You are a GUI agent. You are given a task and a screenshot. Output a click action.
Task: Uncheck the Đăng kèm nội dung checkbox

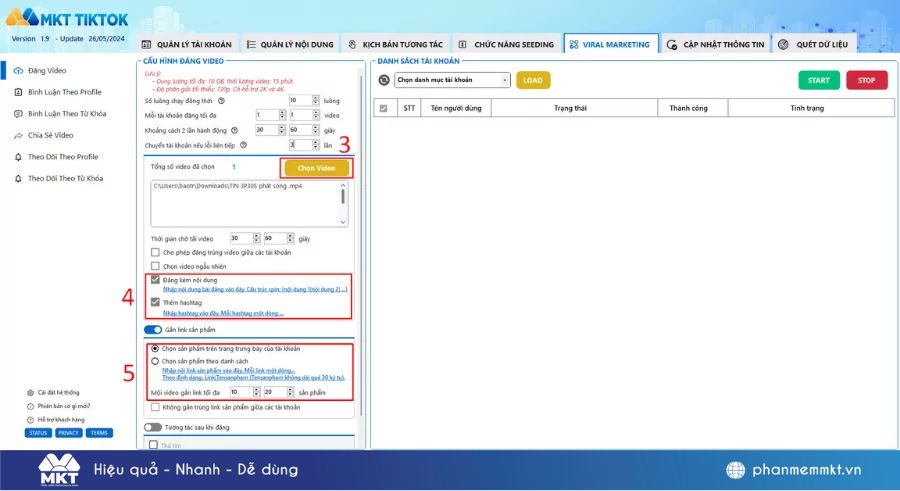[x=155, y=280]
